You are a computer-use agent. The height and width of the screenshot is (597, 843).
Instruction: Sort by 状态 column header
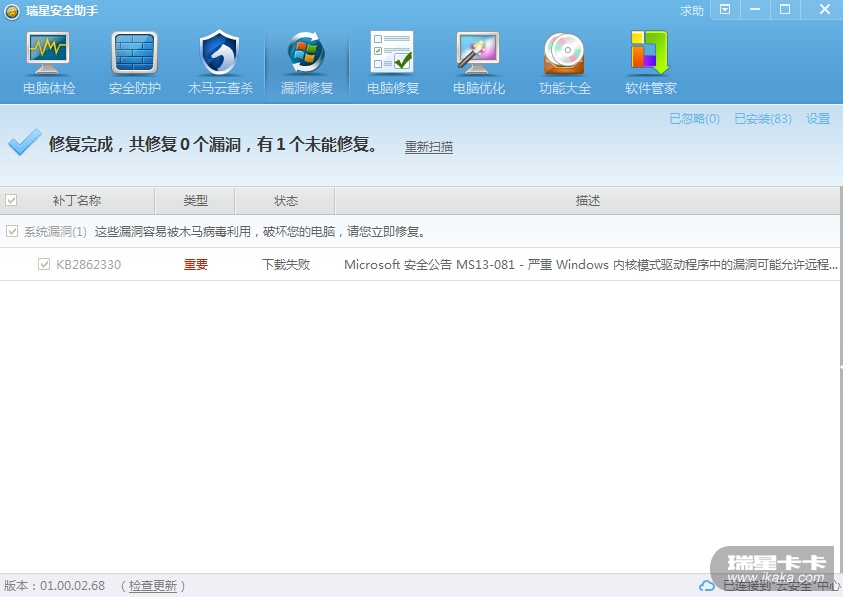285,201
